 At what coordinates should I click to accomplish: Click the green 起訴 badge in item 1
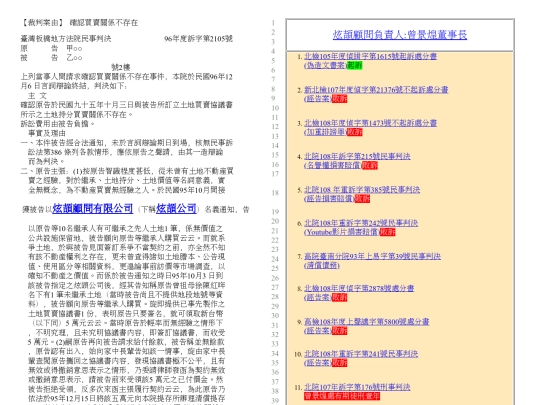tap(354, 65)
